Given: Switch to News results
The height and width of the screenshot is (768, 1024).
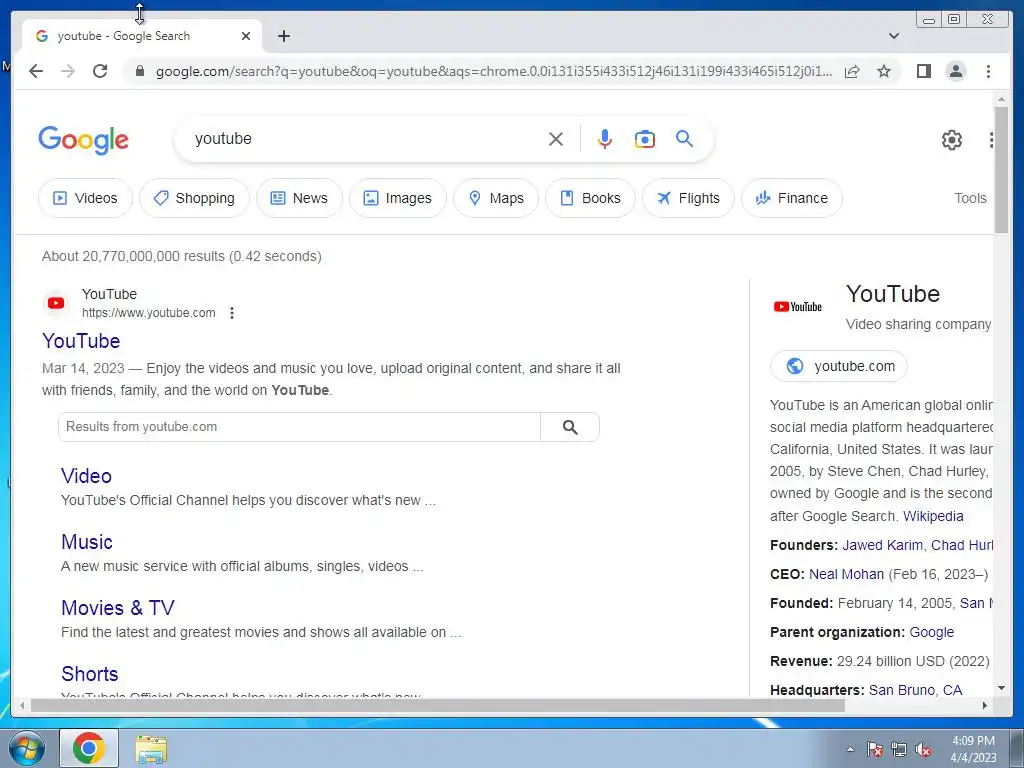Looking at the screenshot, I should pyautogui.click(x=299, y=198).
